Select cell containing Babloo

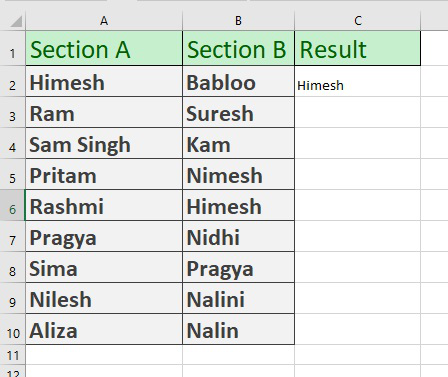(x=238, y=82)
